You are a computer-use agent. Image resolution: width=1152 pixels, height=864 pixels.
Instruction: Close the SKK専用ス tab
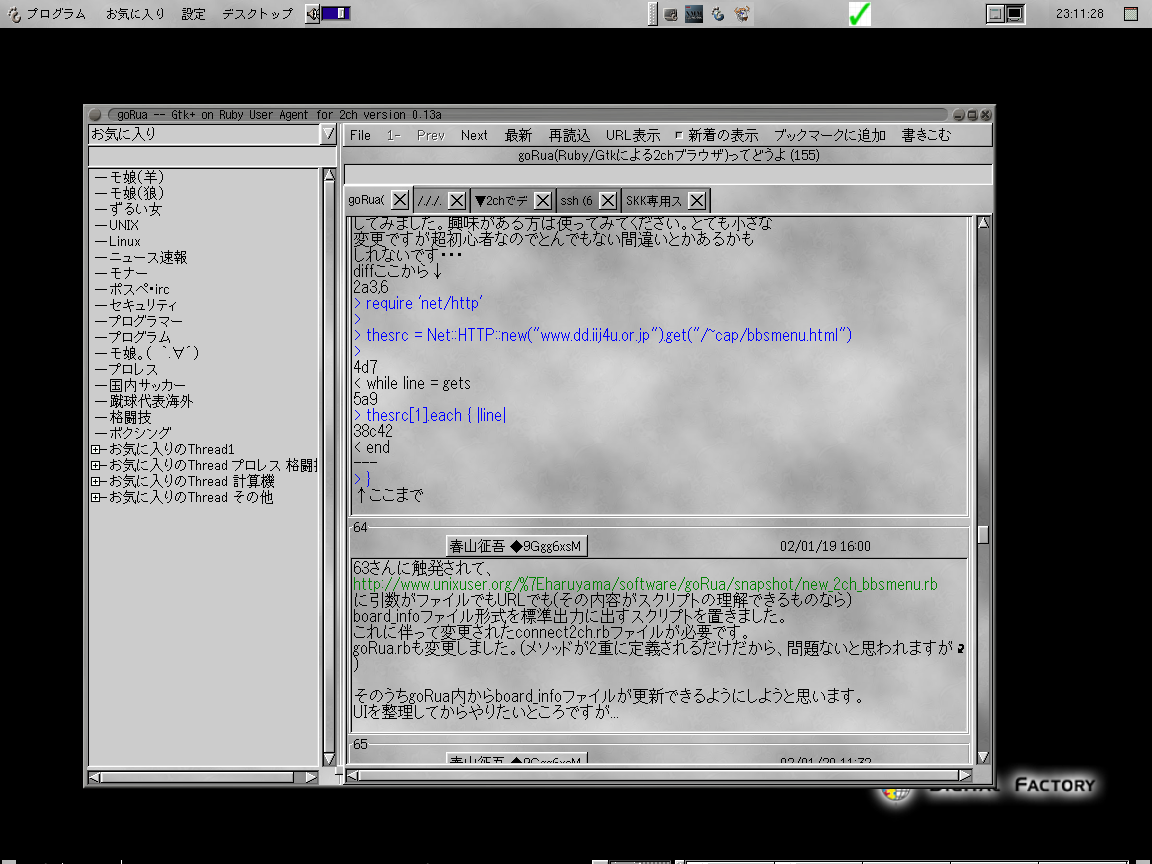click(x=697, y=201)
